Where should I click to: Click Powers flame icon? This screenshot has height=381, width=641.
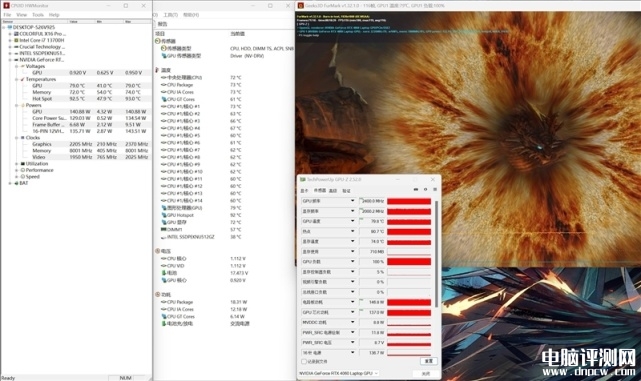pyautogui.click(x=23, y=105)
